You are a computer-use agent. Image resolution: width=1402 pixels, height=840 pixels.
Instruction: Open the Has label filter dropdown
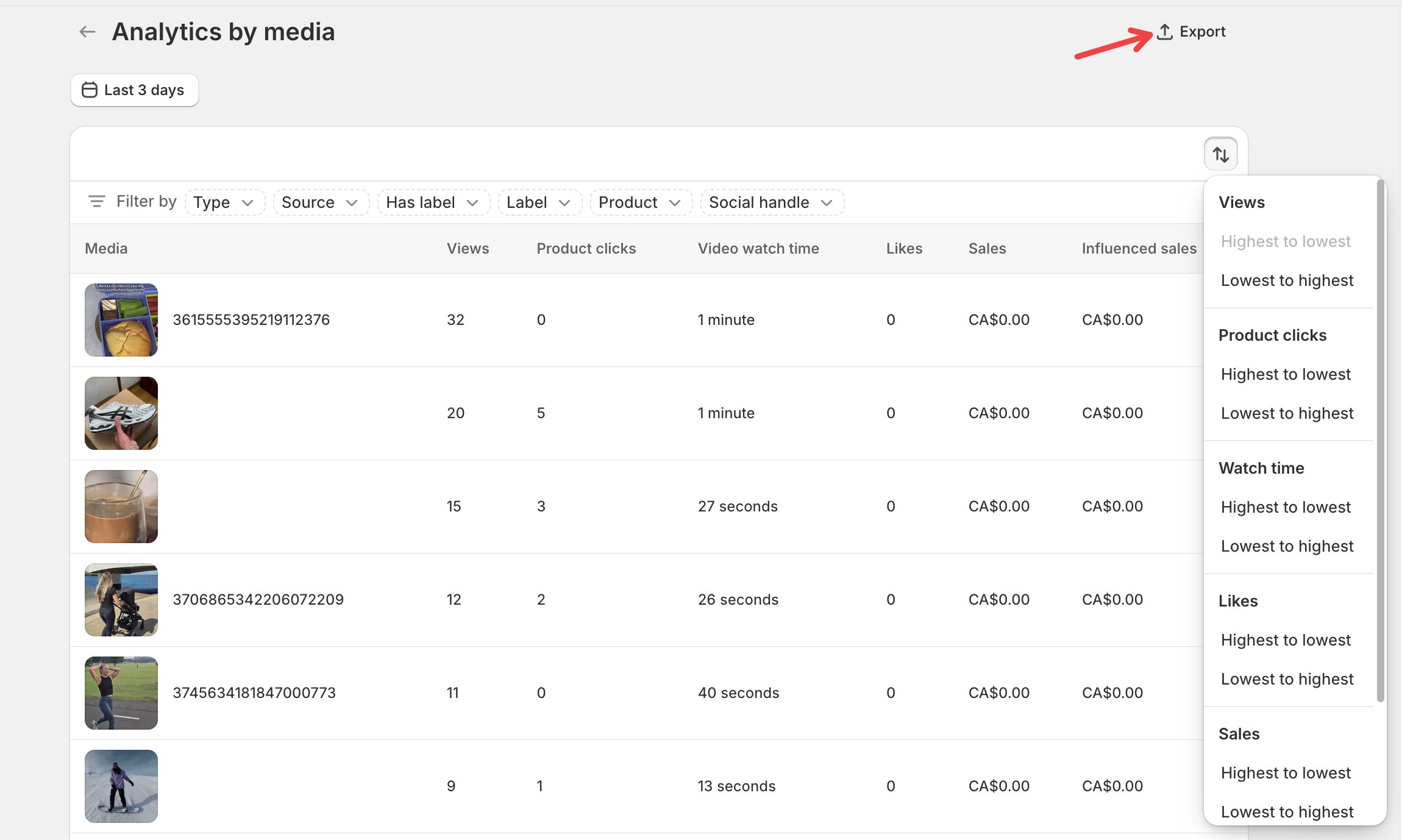pos(433,202)
